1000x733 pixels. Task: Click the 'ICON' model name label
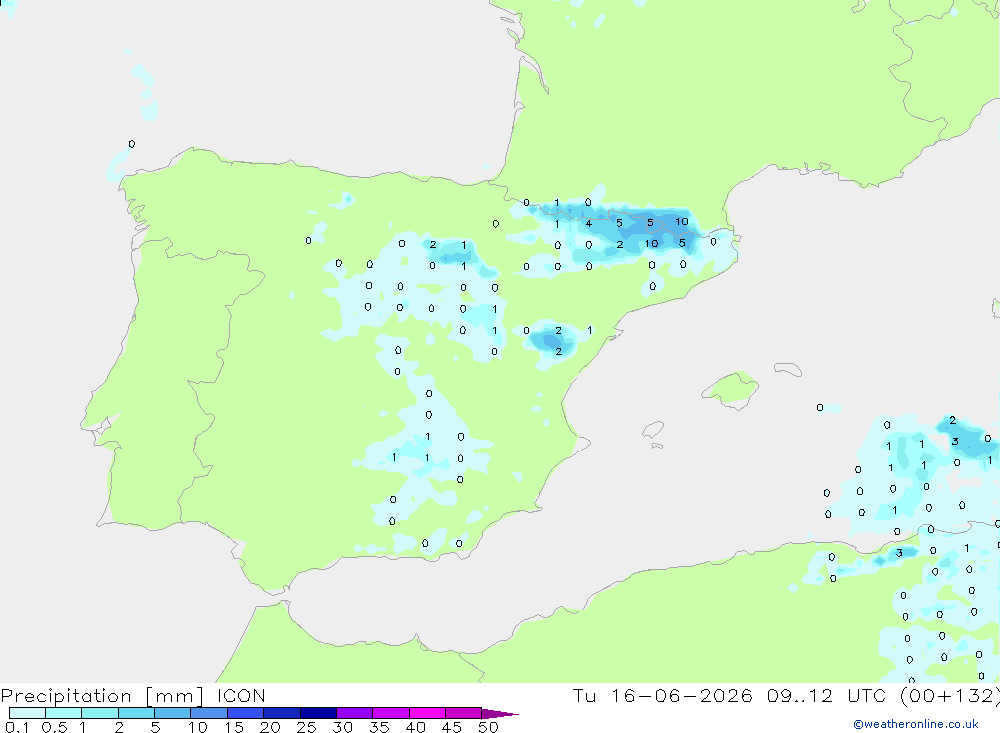[x=241, y=695]
